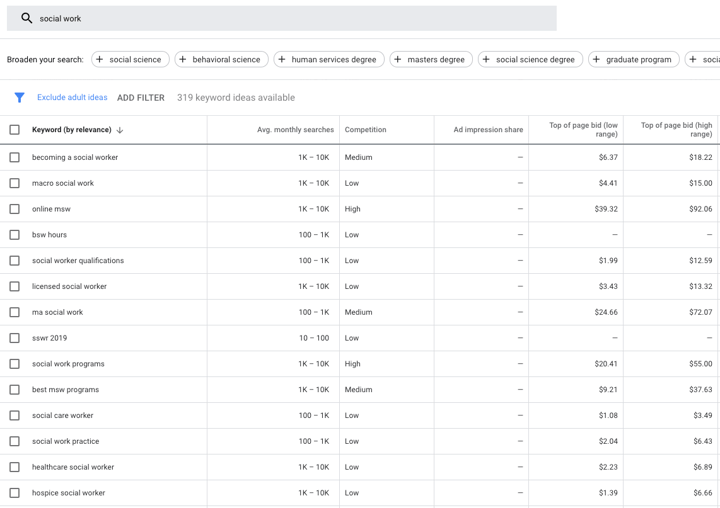Click the search magnifier icon

point(27,18)
